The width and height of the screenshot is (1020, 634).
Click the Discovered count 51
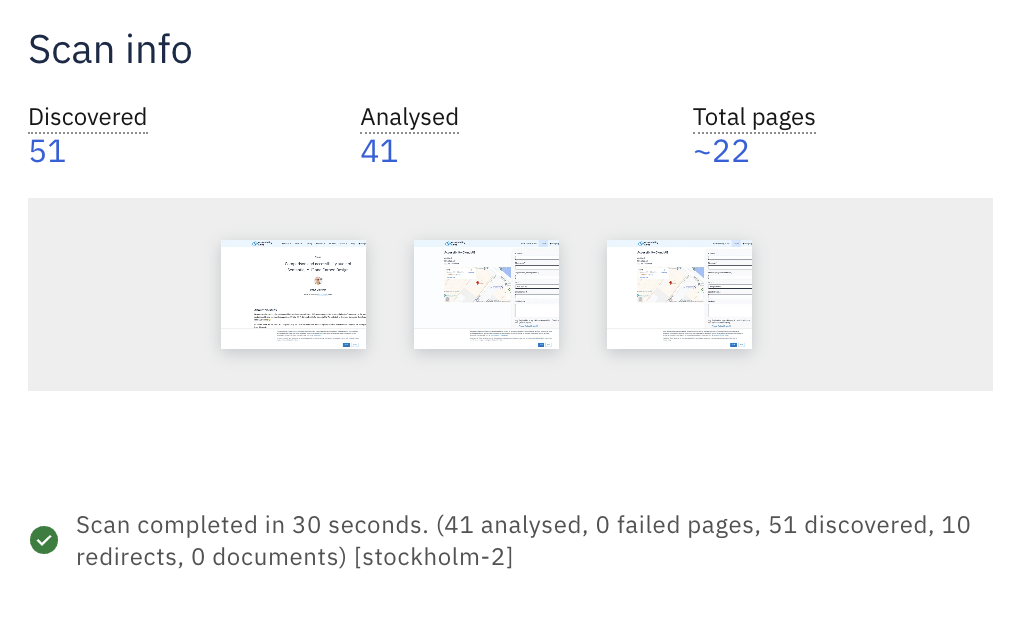(x=47, y=152)
